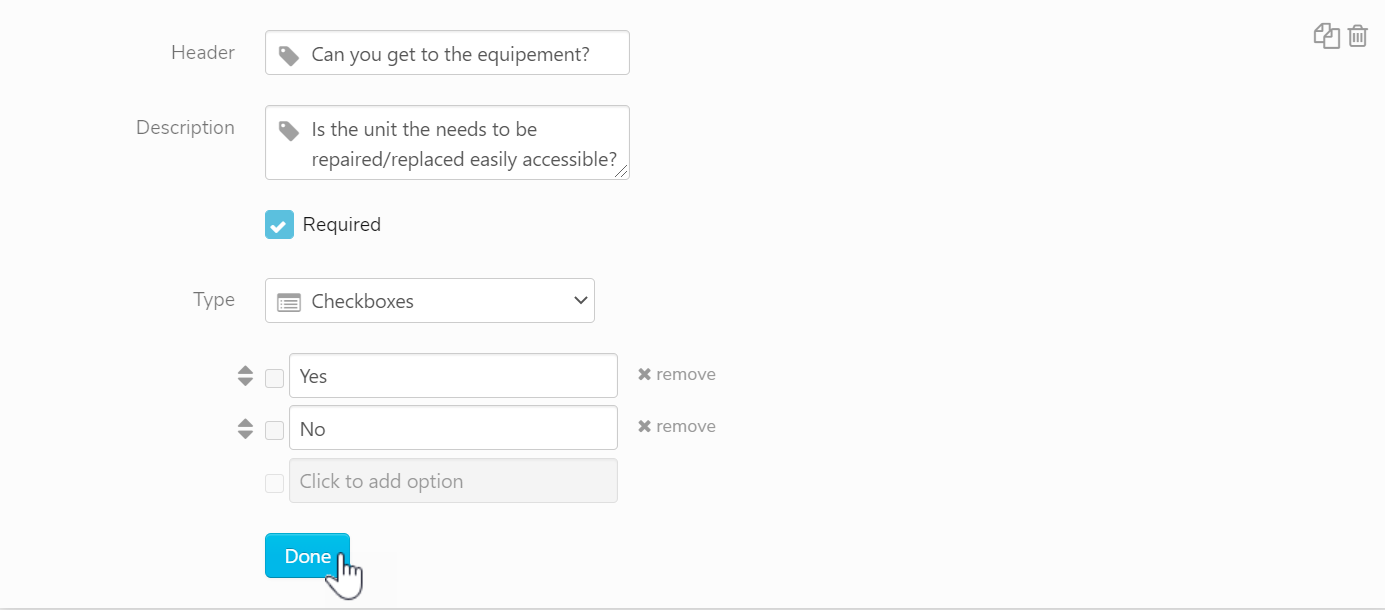1385x610 pixels.
Task: Click the trash delete icon
Action: click(1357, 37)
